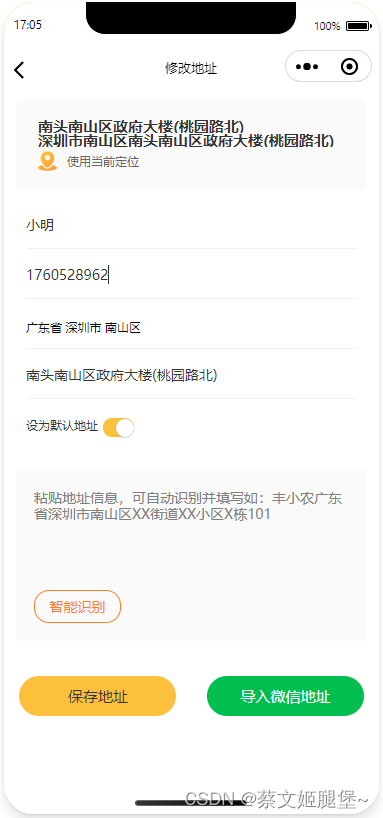Close mini program via circle target icon

pos(349,67)
